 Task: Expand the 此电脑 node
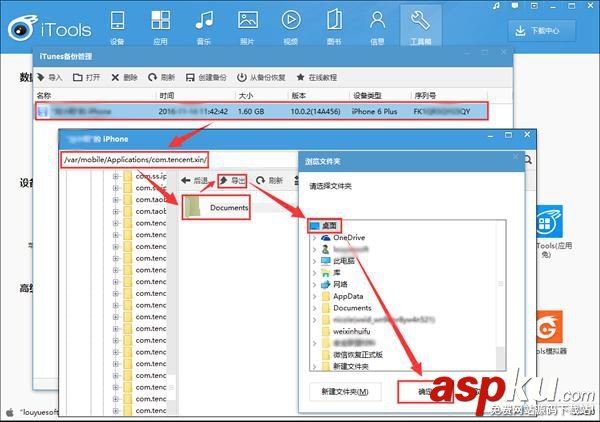coord(315,261)
